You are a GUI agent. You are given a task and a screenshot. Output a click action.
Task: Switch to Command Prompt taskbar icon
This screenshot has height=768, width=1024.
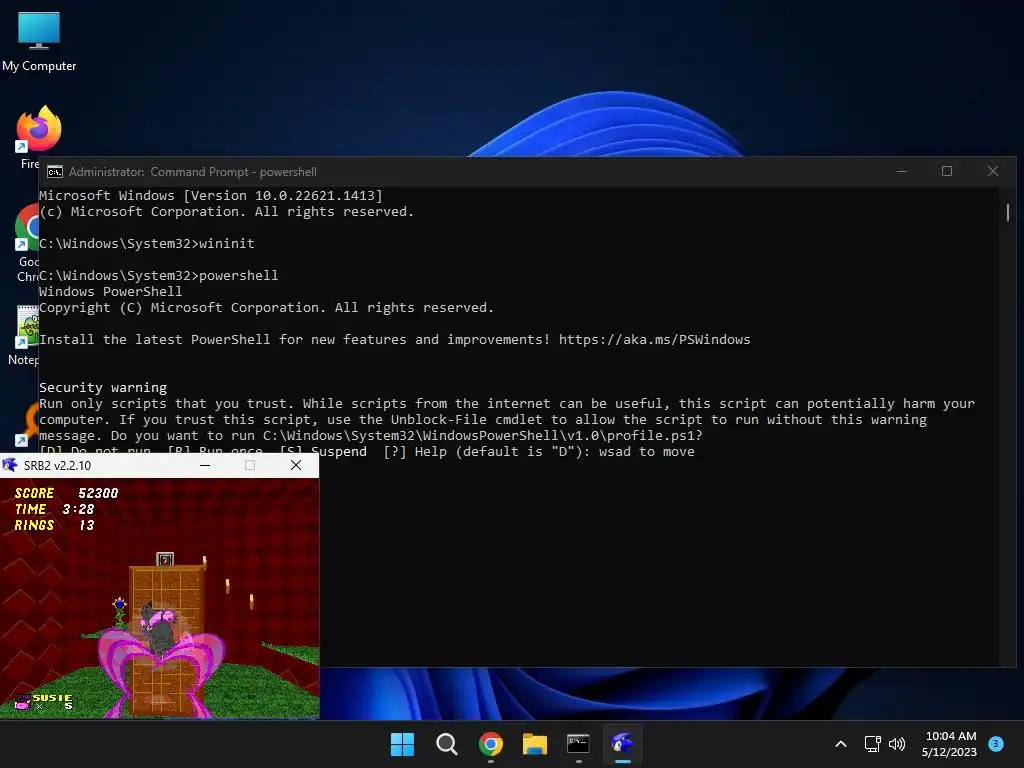point(578,744)
